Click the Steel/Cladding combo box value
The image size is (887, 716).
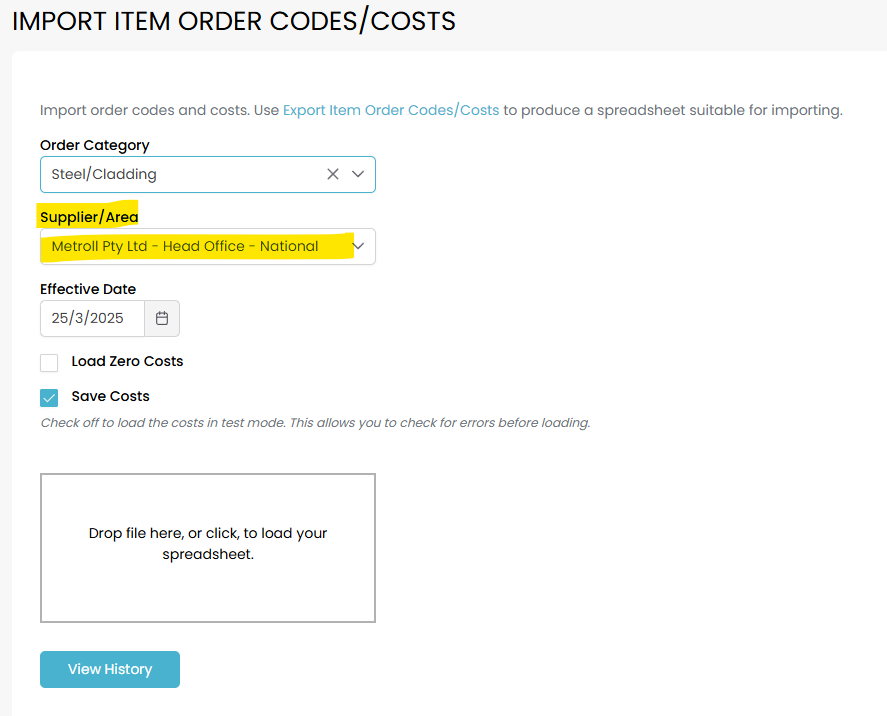pyautogui.click(x=105, y=174)
